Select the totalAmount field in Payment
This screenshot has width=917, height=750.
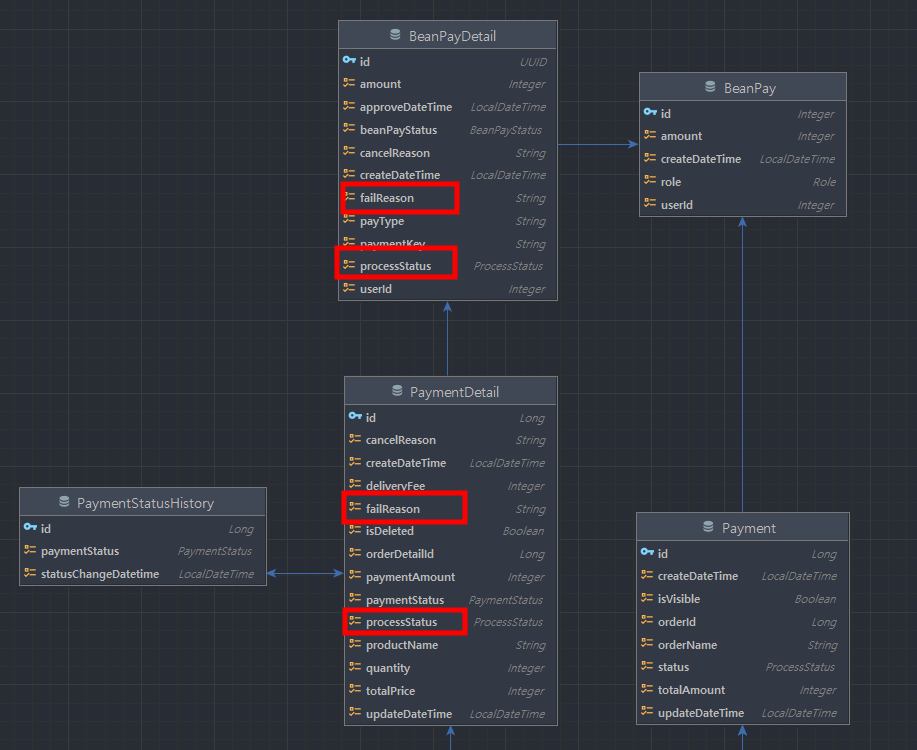[691, 690]
